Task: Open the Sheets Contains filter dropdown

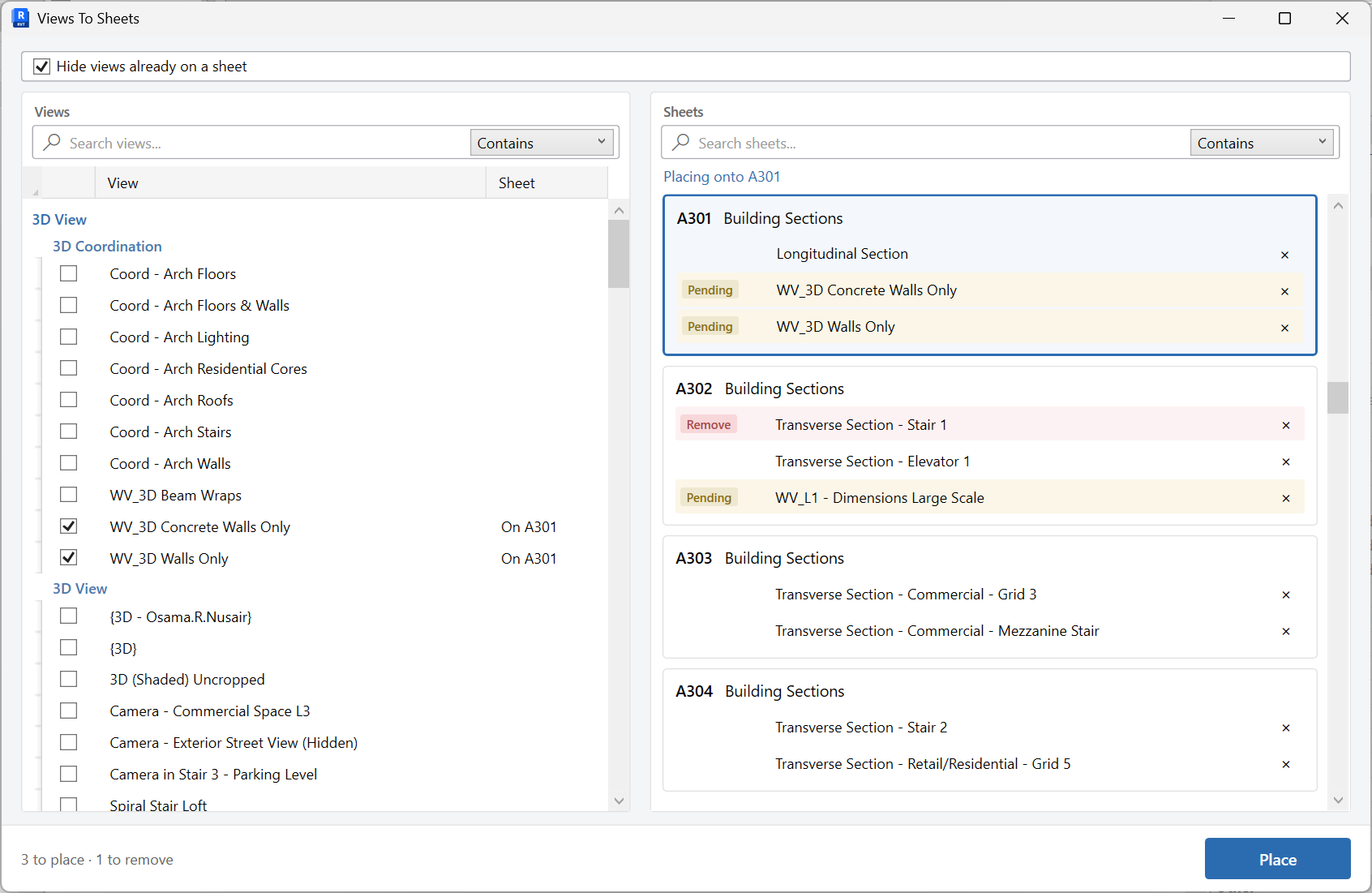Action: tap(1262, 143)
